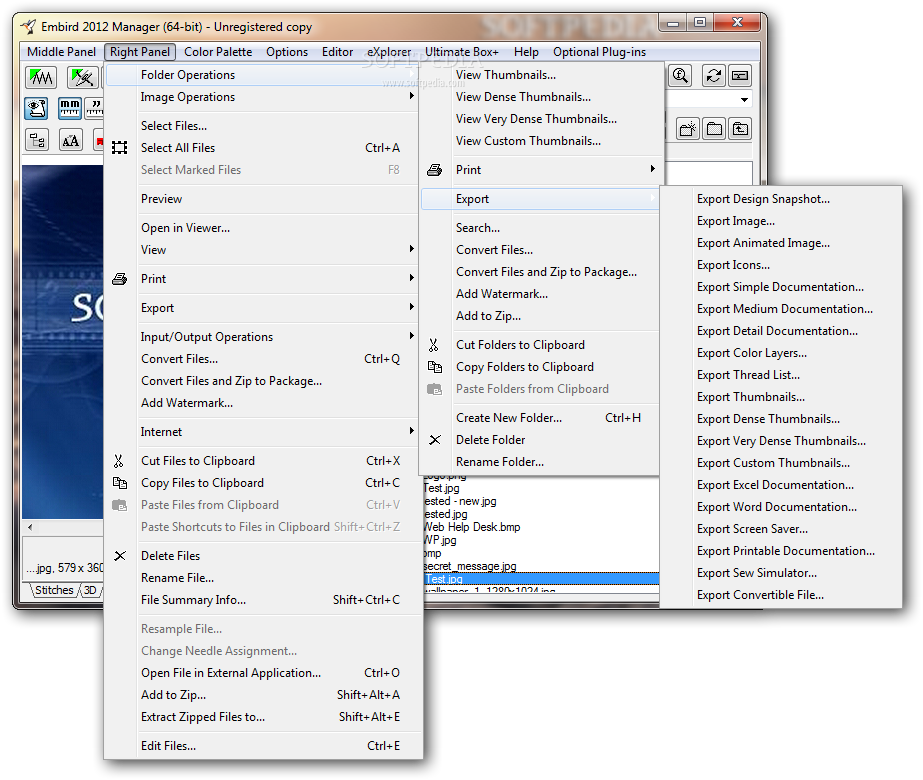
Task: Expand Print submenu under Folder Operations
Action: coord(652,169)
